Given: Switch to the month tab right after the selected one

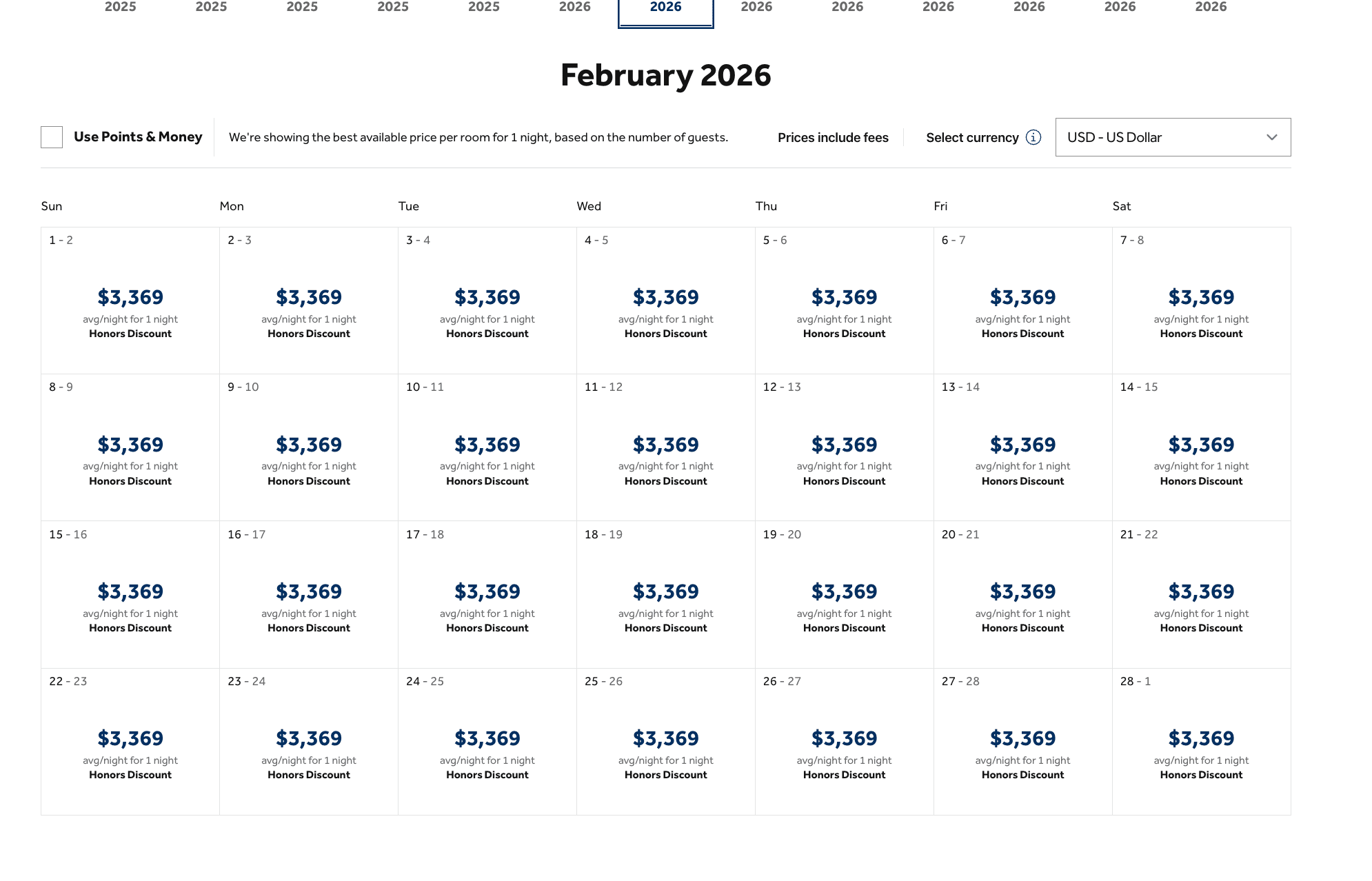Looking at the screenshot, I should click(756, 8).
